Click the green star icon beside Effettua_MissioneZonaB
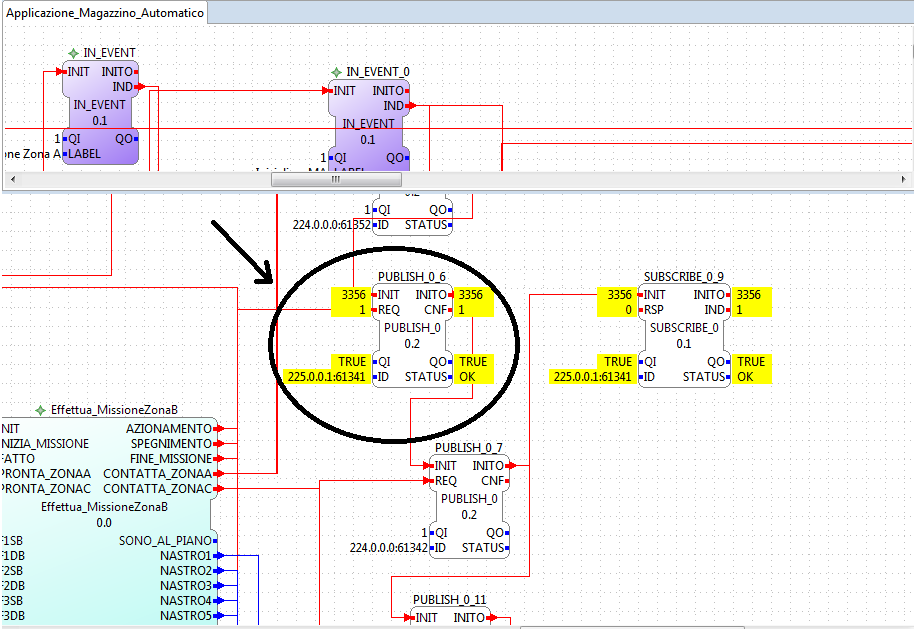The width and height of the screenshot is (914, 629). 40,410
